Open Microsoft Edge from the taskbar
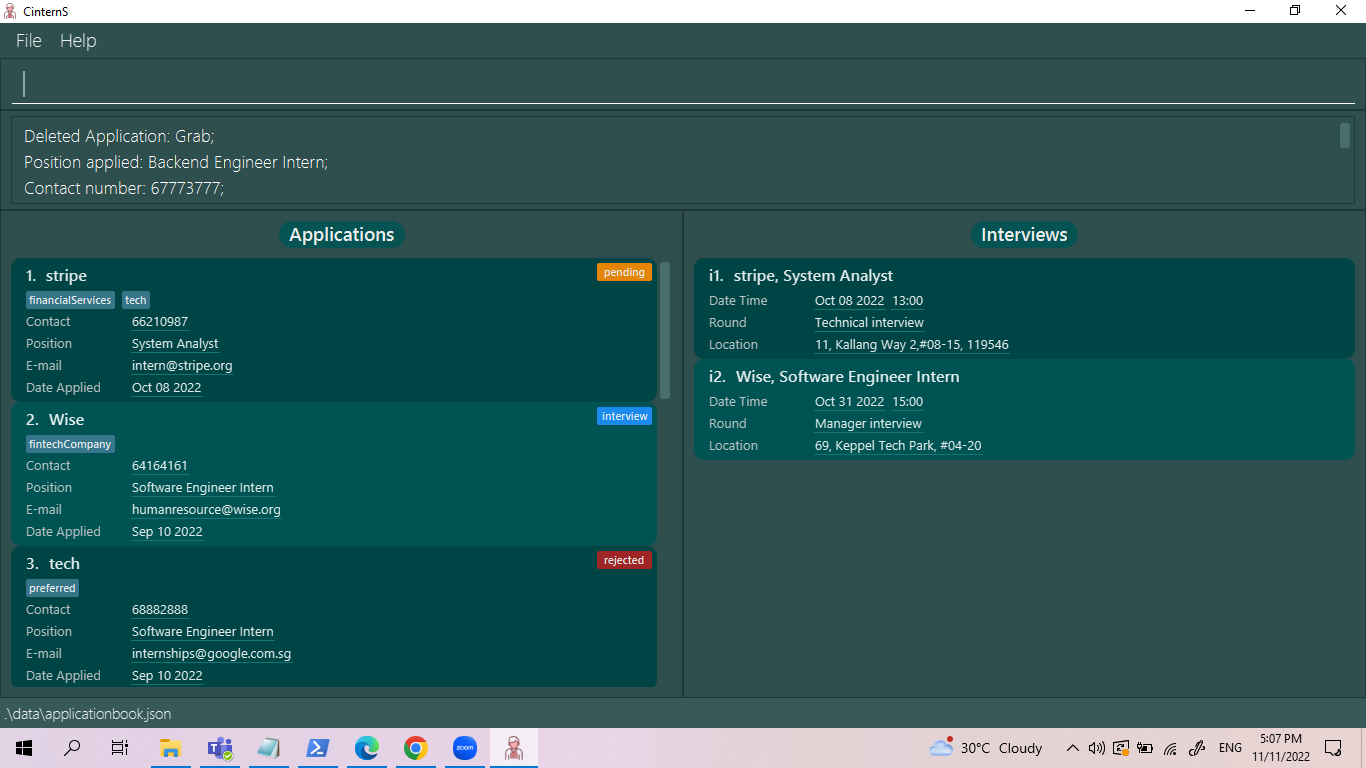 [x=367, y=748]
